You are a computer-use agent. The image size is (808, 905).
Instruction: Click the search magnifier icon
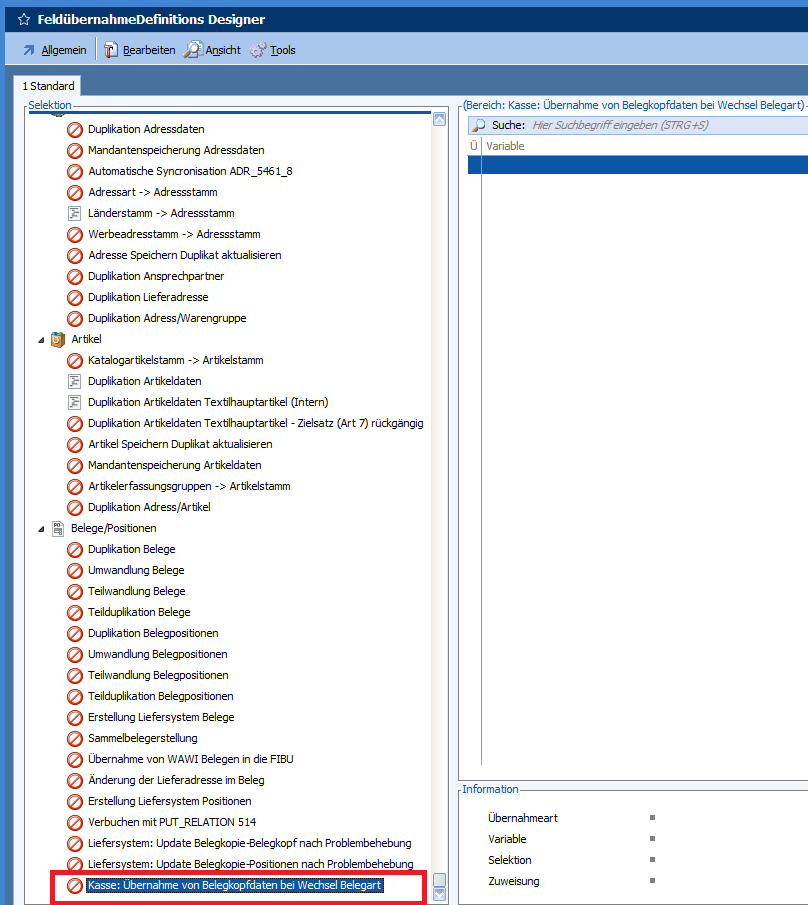tap(479, 125)
